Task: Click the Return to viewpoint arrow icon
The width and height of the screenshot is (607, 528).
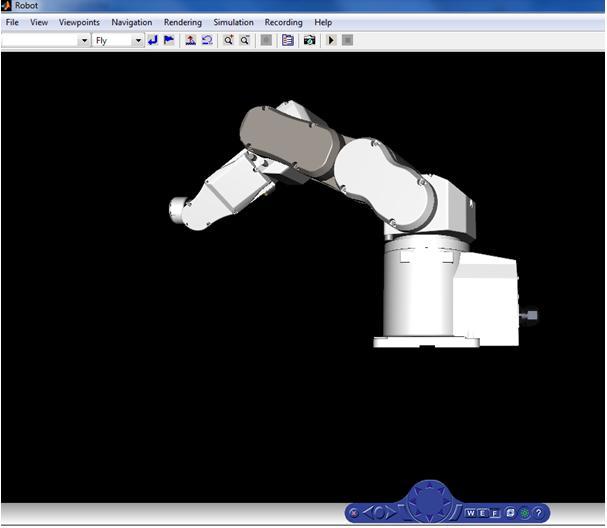Action: pyautogui.click(x=153, y=40)
